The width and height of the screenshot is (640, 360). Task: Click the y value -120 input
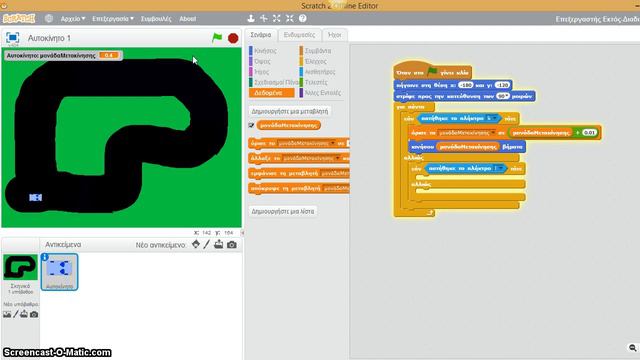pyautogui.click(x=502, y=85)
